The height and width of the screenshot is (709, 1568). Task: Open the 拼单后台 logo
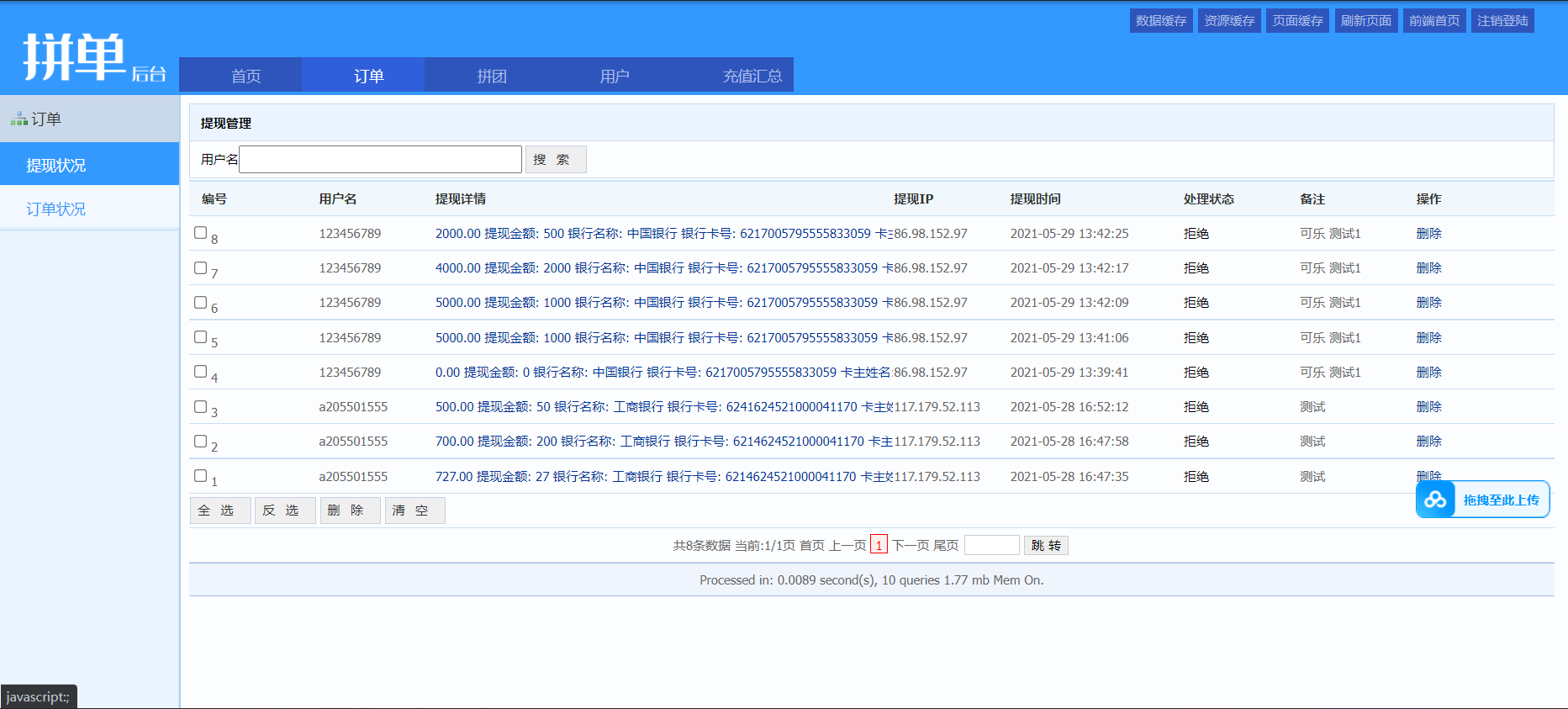point(94,57)
